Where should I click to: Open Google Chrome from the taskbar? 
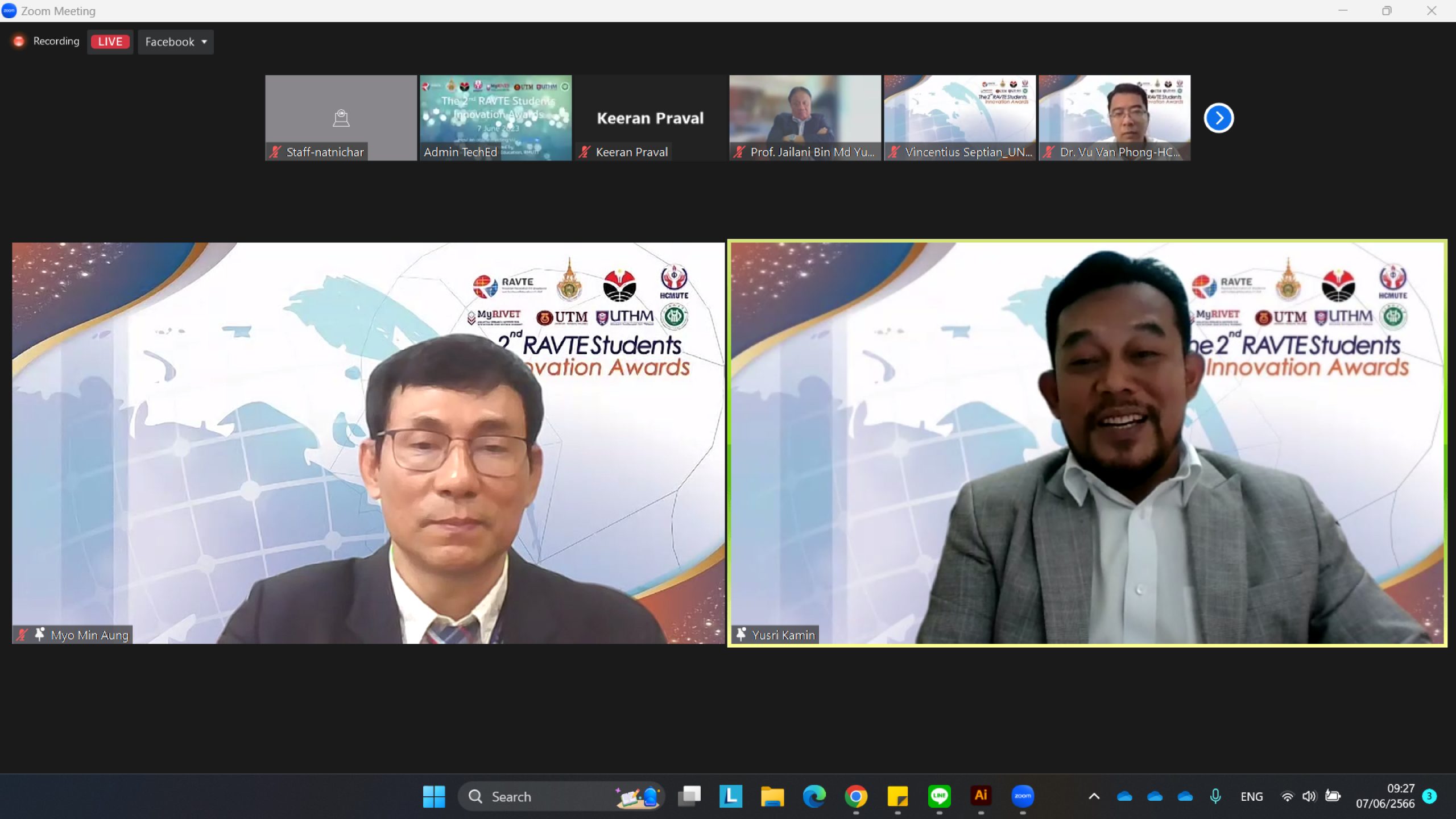856,796
